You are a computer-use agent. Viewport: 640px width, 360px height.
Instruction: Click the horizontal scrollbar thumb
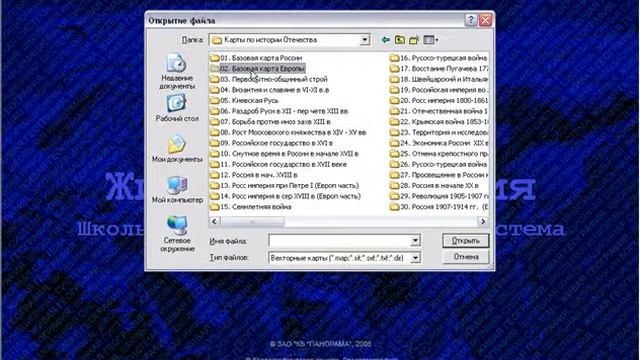coord(252,221)
